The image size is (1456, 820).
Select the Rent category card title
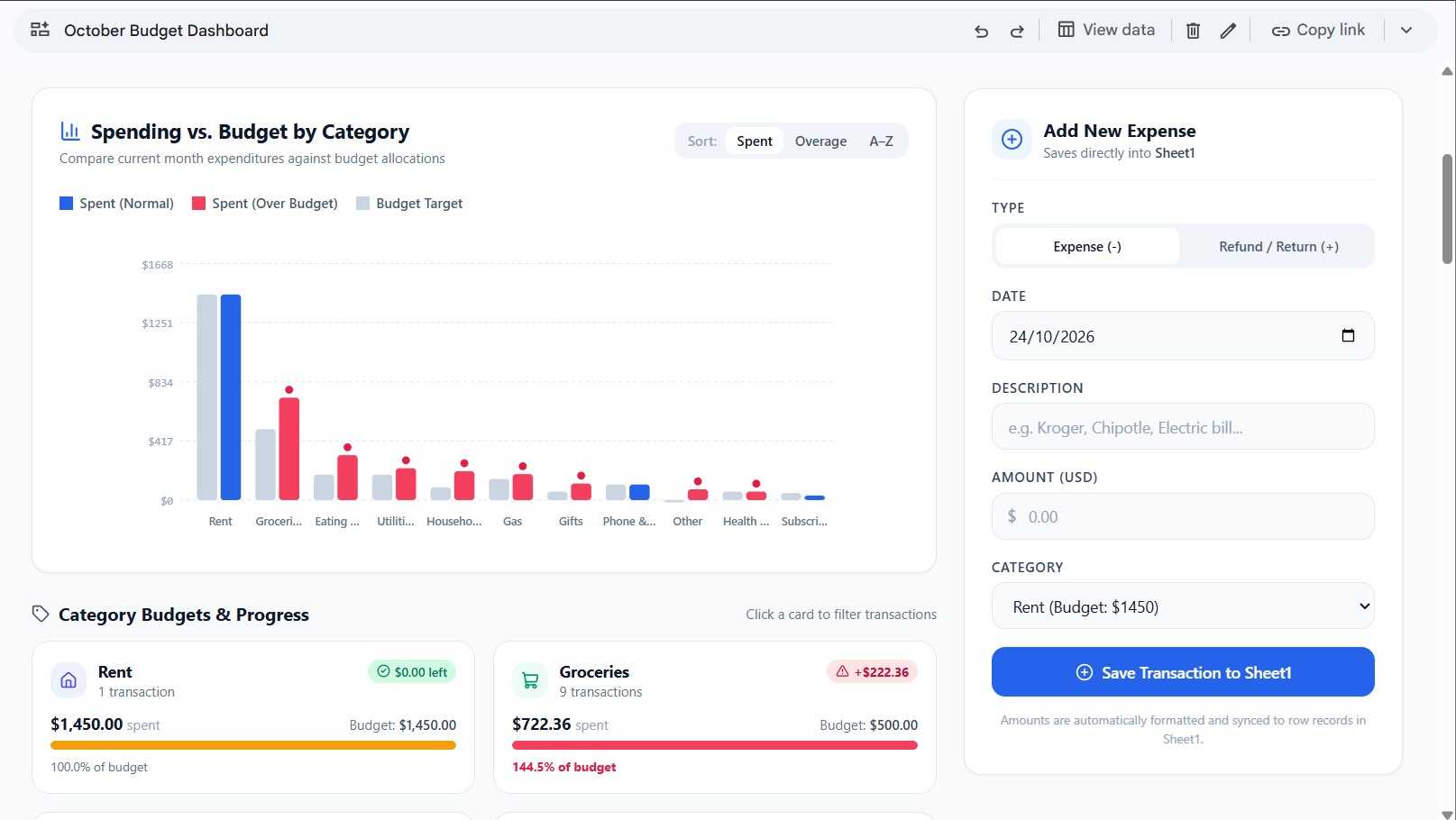pos(114,671)
